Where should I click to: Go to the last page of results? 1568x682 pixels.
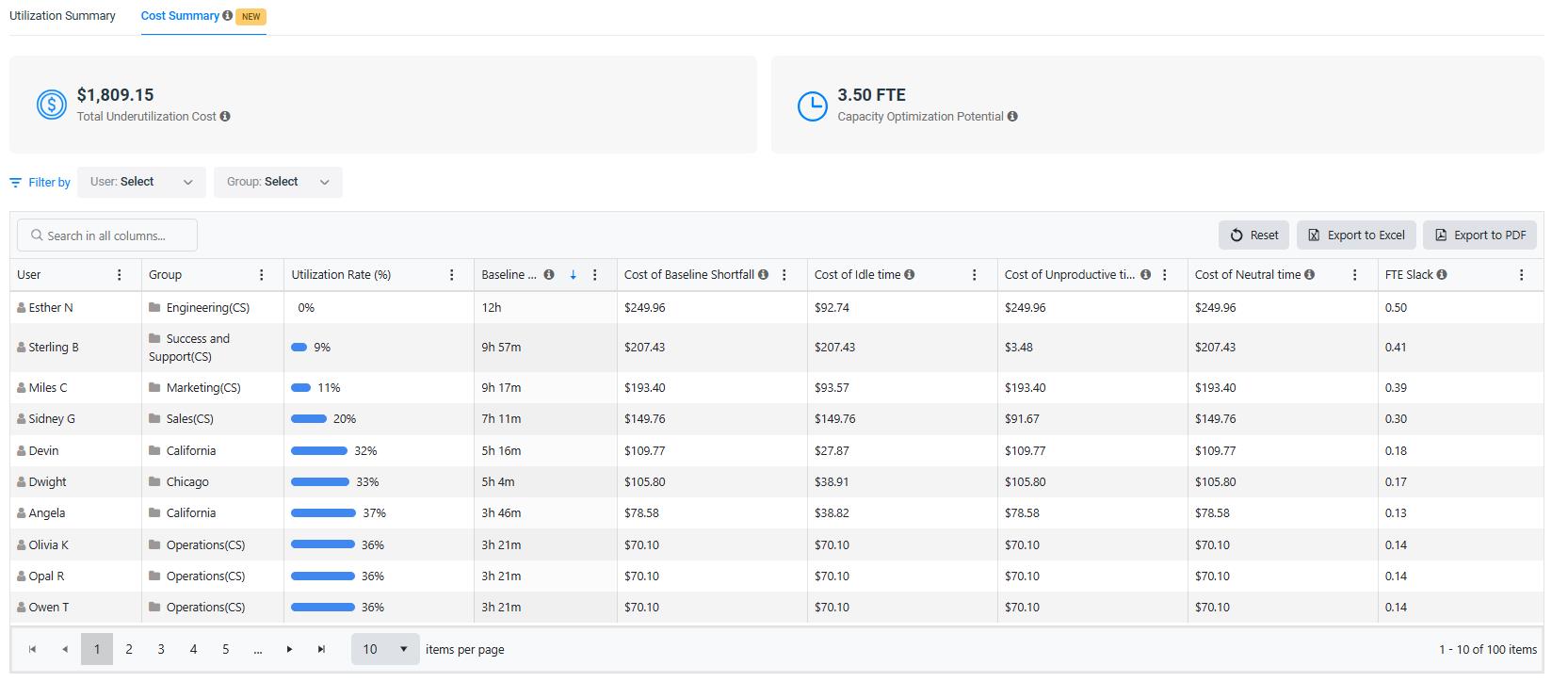coord(321,649)
